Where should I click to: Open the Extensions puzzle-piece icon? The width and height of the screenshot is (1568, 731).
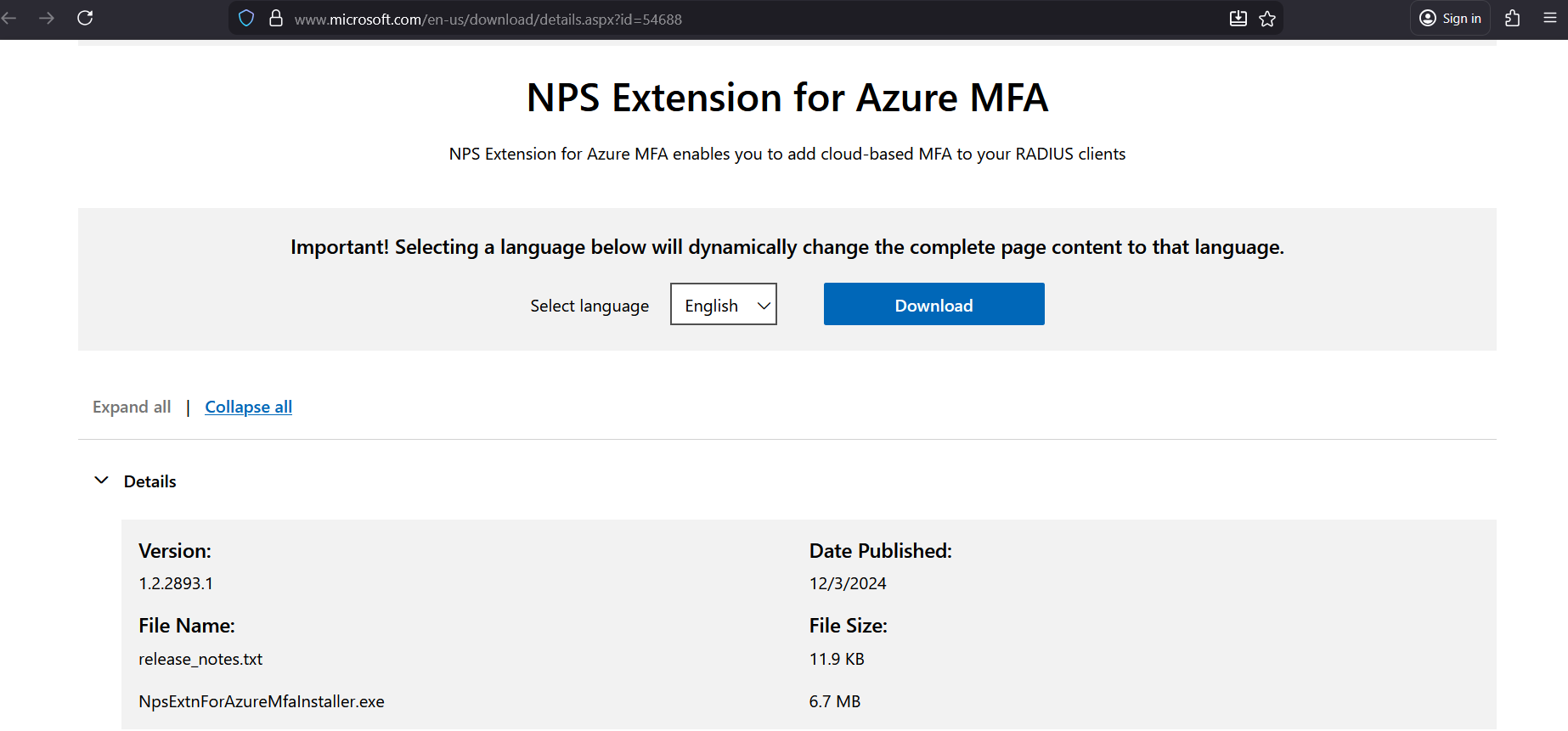tap(1512, 19)
